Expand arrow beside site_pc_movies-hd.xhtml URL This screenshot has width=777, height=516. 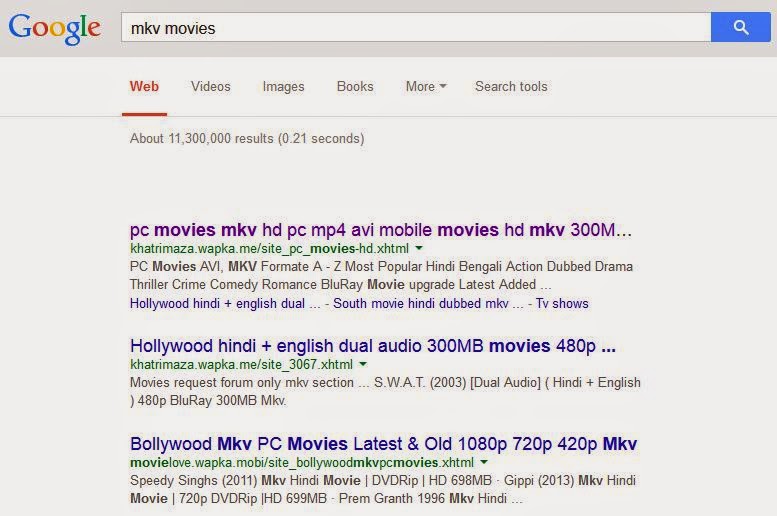click(419, 248)
